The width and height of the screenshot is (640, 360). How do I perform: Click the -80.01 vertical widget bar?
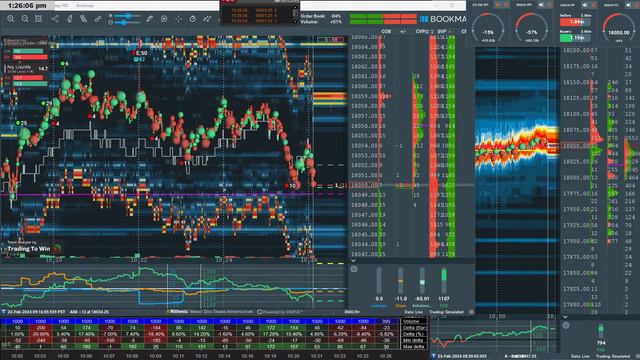(422, 280)
